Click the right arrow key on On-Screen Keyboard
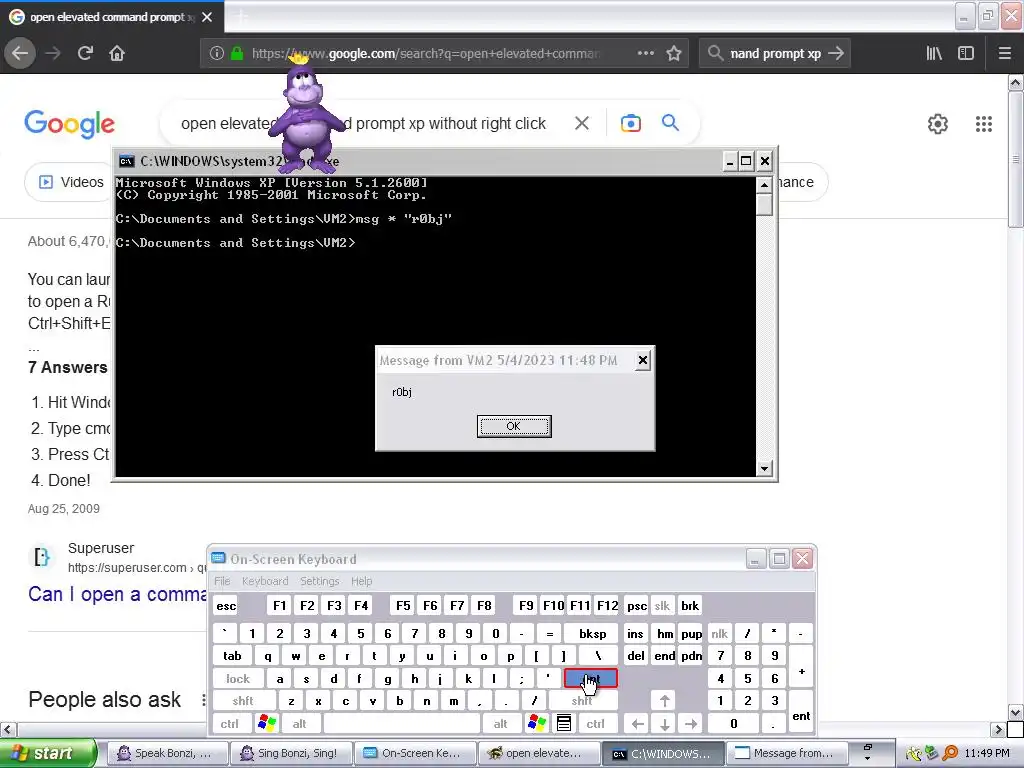 coord(691,723)
